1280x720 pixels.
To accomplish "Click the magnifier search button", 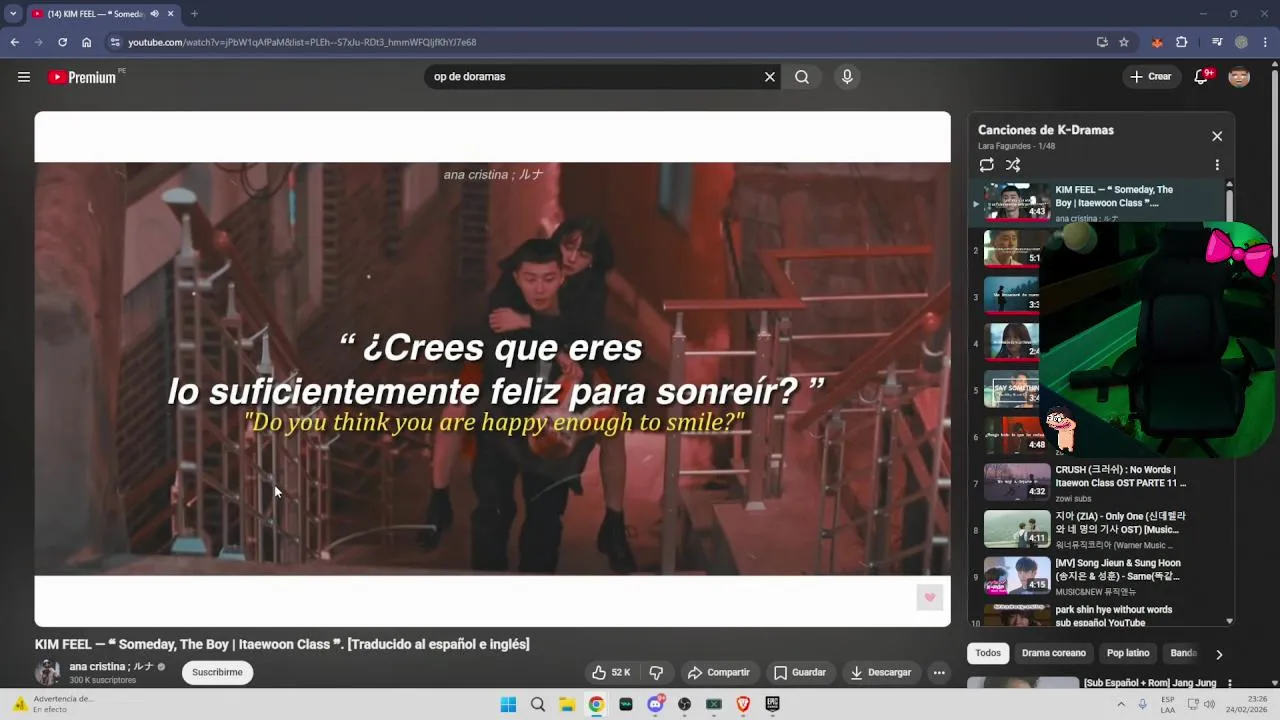I will [x=802, y=77].
